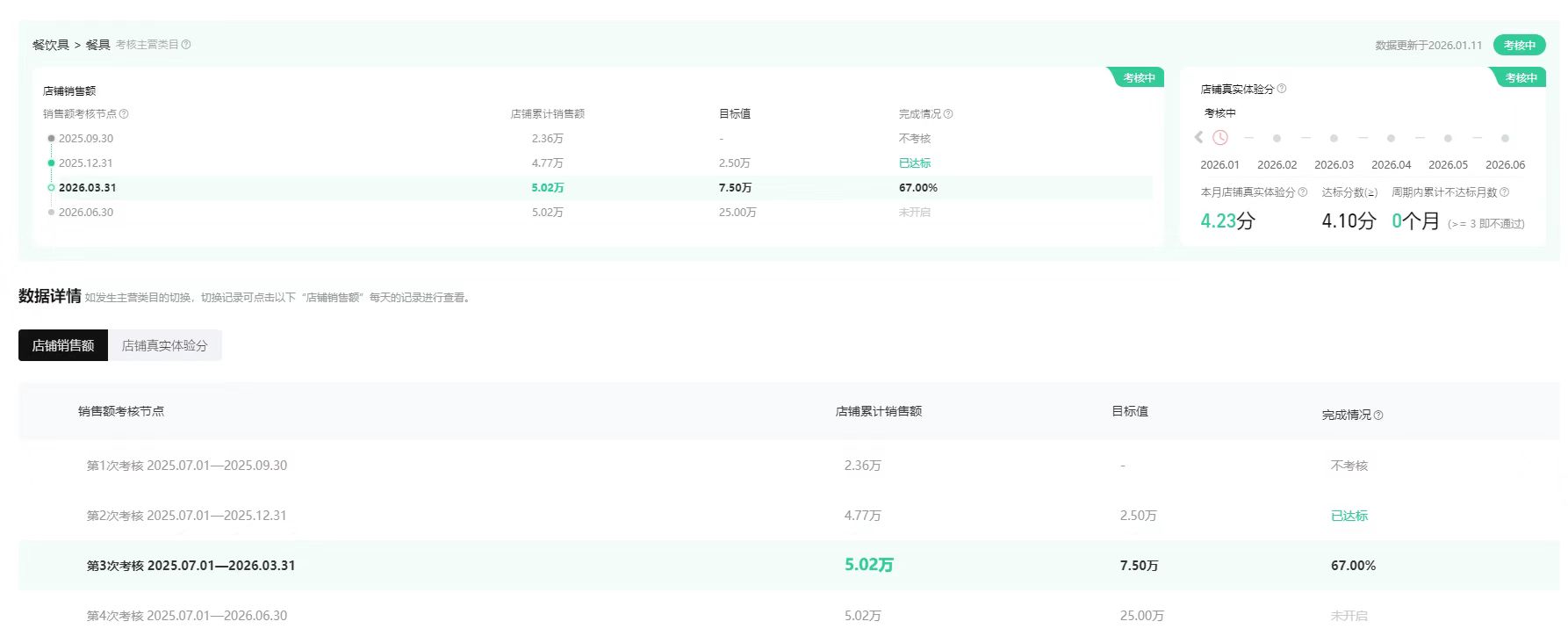Click 已达标 status in 第2次考核 row

(1349, 516)
